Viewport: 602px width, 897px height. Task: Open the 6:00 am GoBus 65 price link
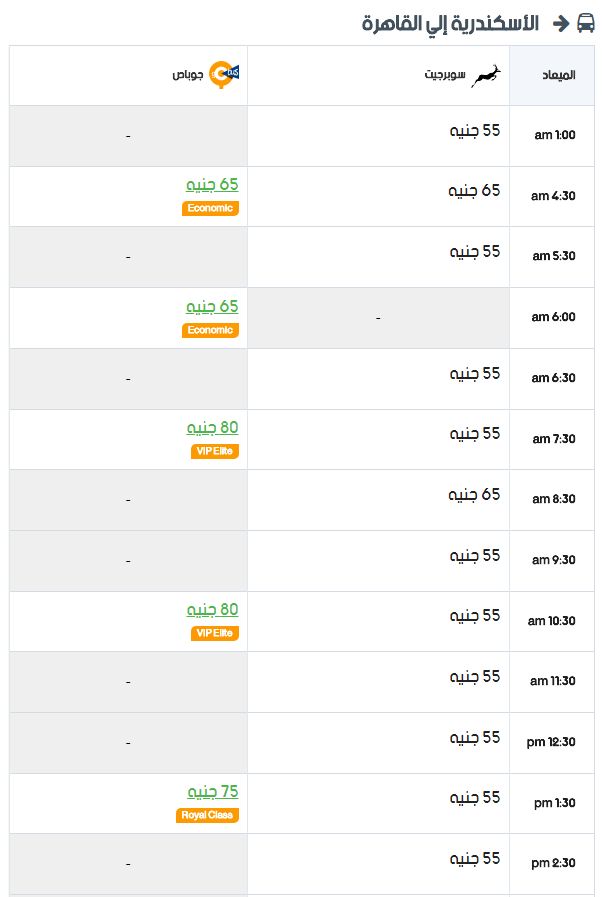coord(212,306)
